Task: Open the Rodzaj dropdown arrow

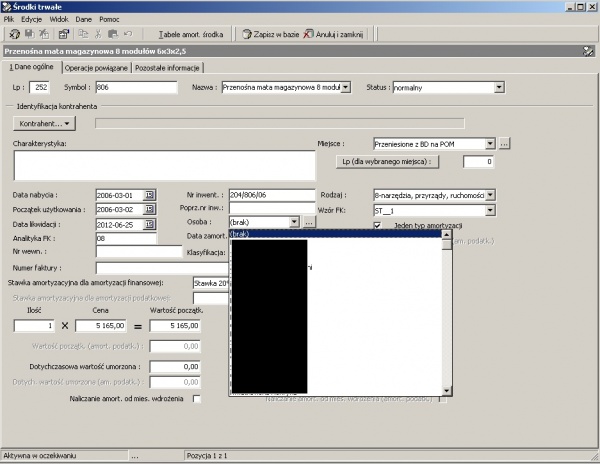Action: 490,195
